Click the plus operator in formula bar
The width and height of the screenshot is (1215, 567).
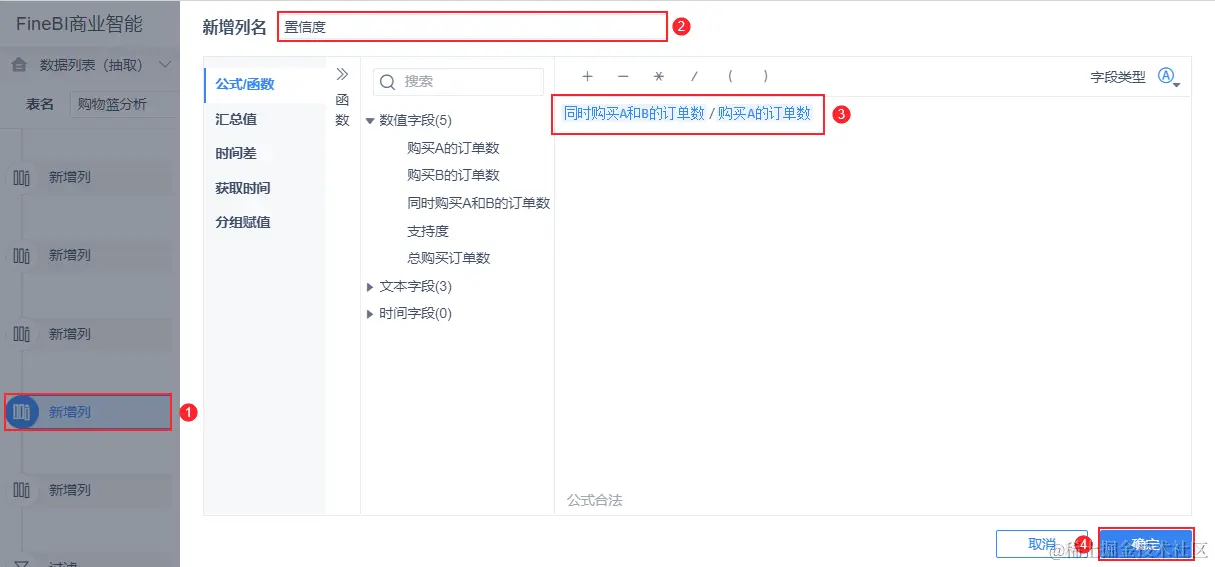pos(587,76)
